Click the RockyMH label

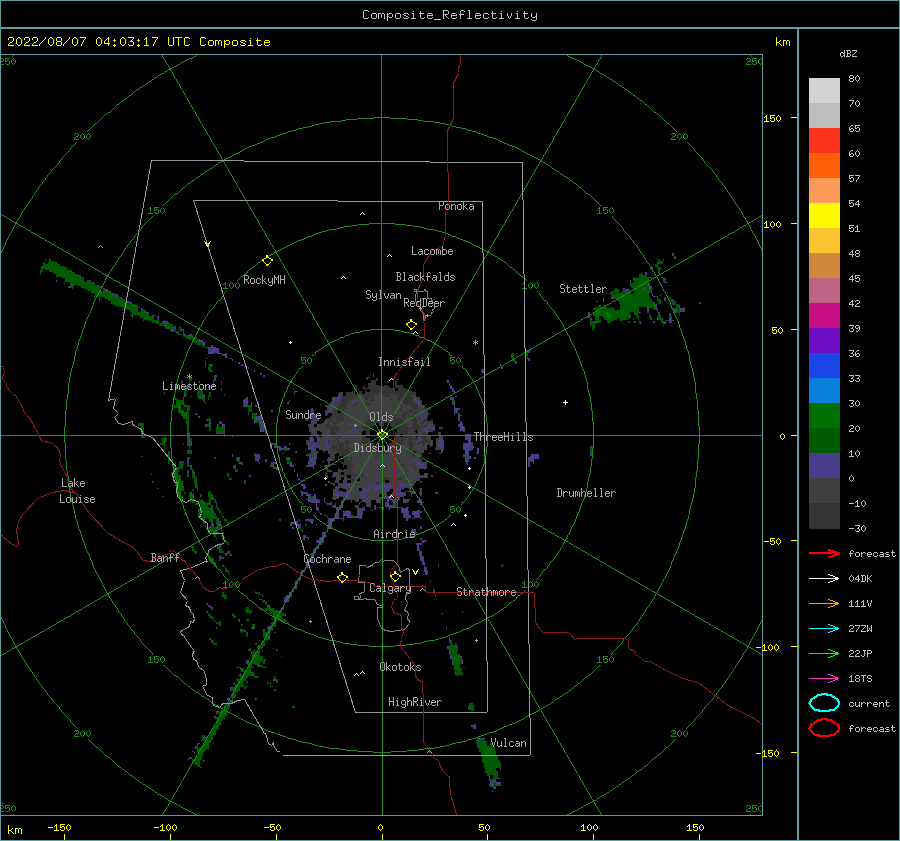click(264, 280)
